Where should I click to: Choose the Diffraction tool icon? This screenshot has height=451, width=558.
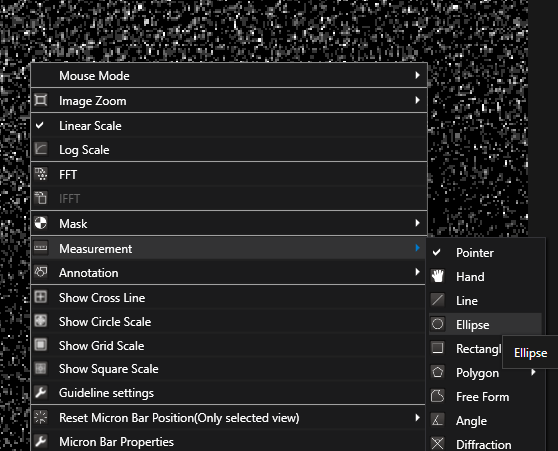click(437, 444)
